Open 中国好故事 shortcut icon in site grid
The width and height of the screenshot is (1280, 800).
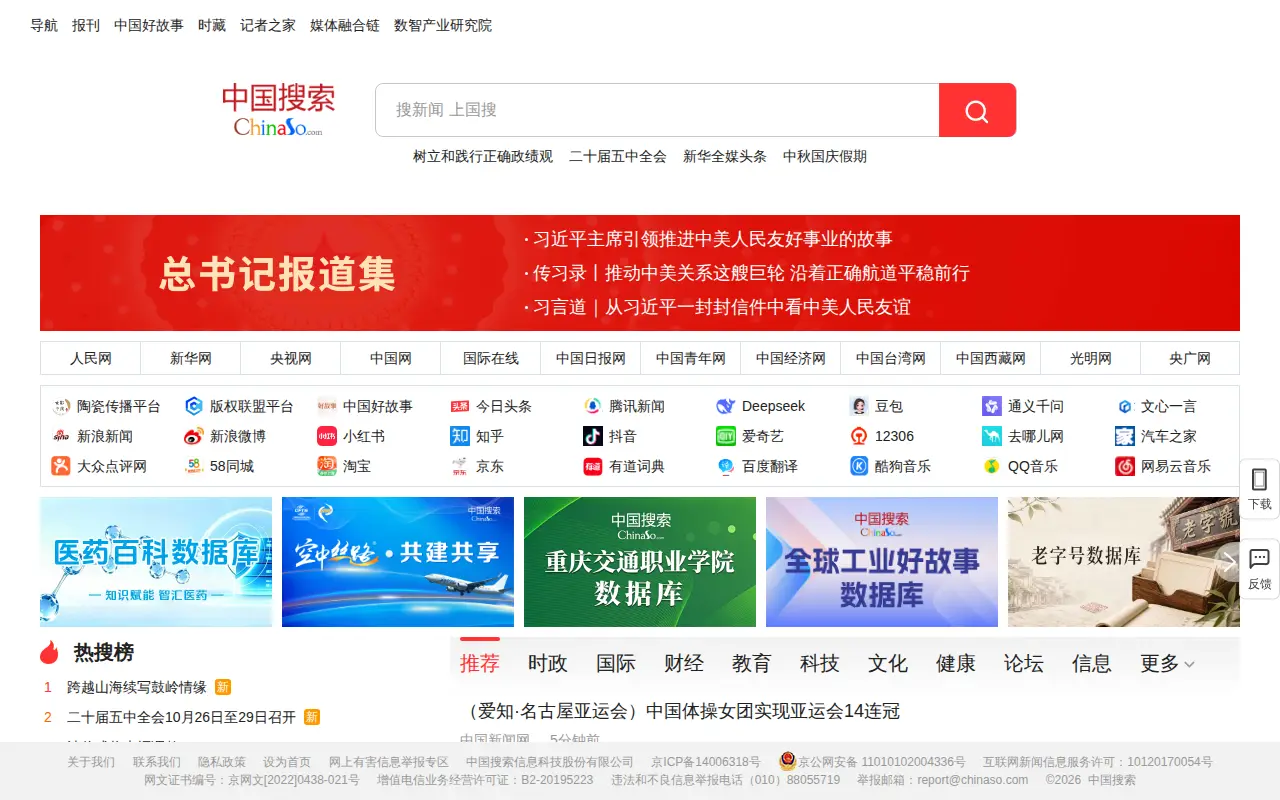[327, 406]
